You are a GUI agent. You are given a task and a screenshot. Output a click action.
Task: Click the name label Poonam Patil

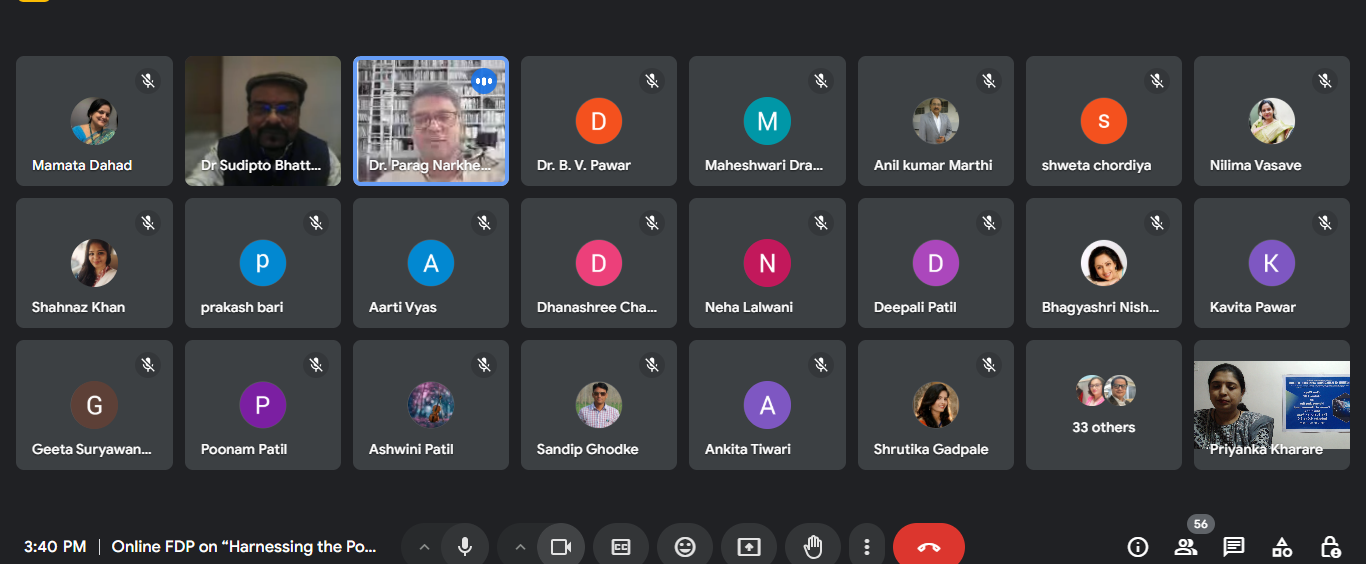pyautogui.click(x=244, y=449)
